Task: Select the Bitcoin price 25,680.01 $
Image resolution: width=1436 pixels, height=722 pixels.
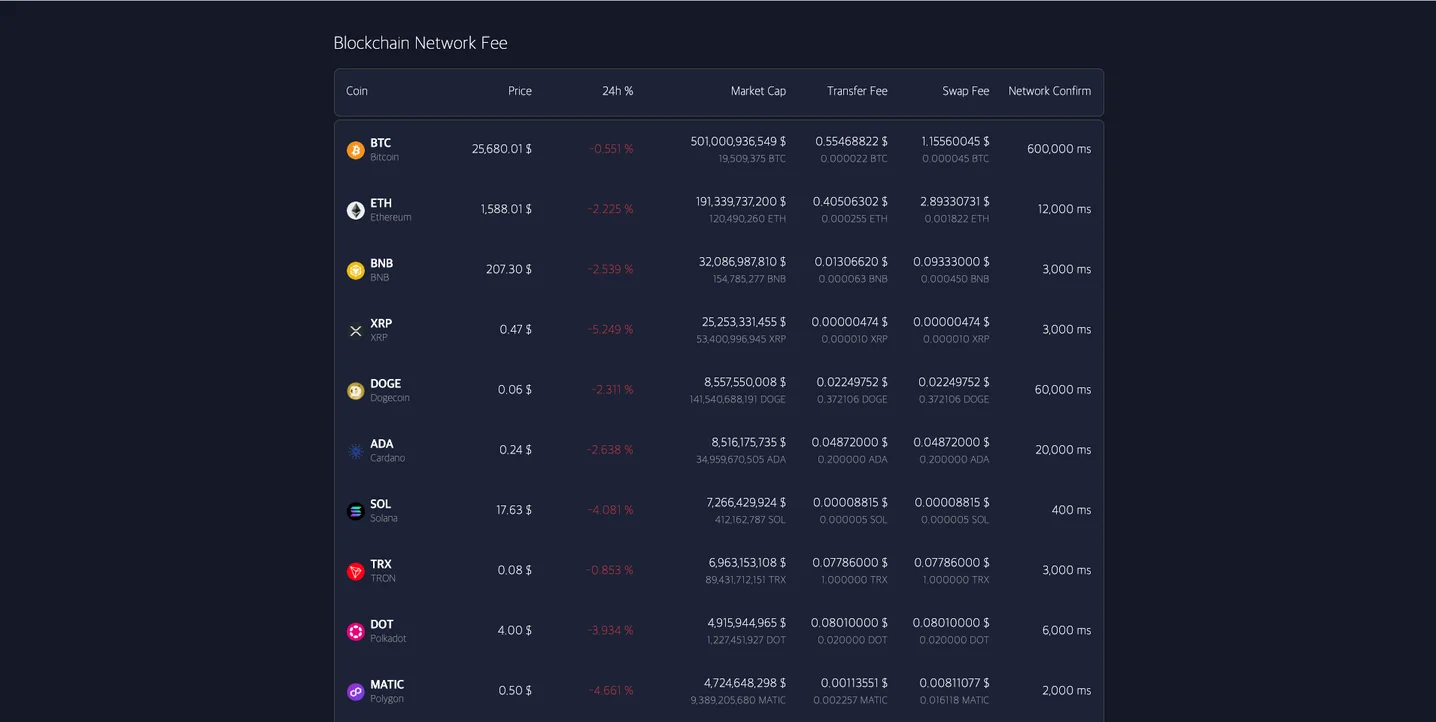Action: 502,149
